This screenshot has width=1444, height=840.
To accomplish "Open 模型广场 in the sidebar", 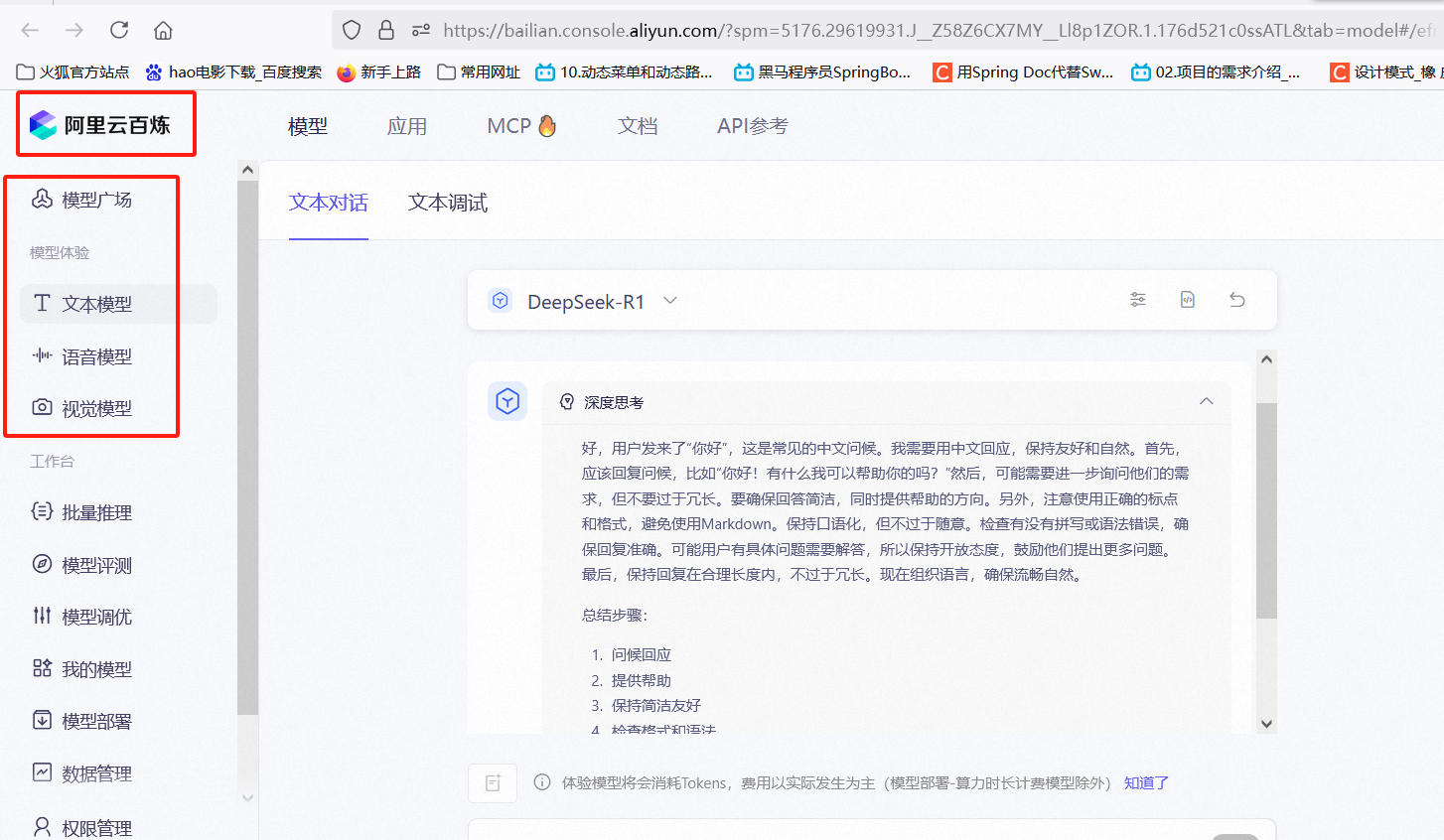I will [x=97, y=200].
